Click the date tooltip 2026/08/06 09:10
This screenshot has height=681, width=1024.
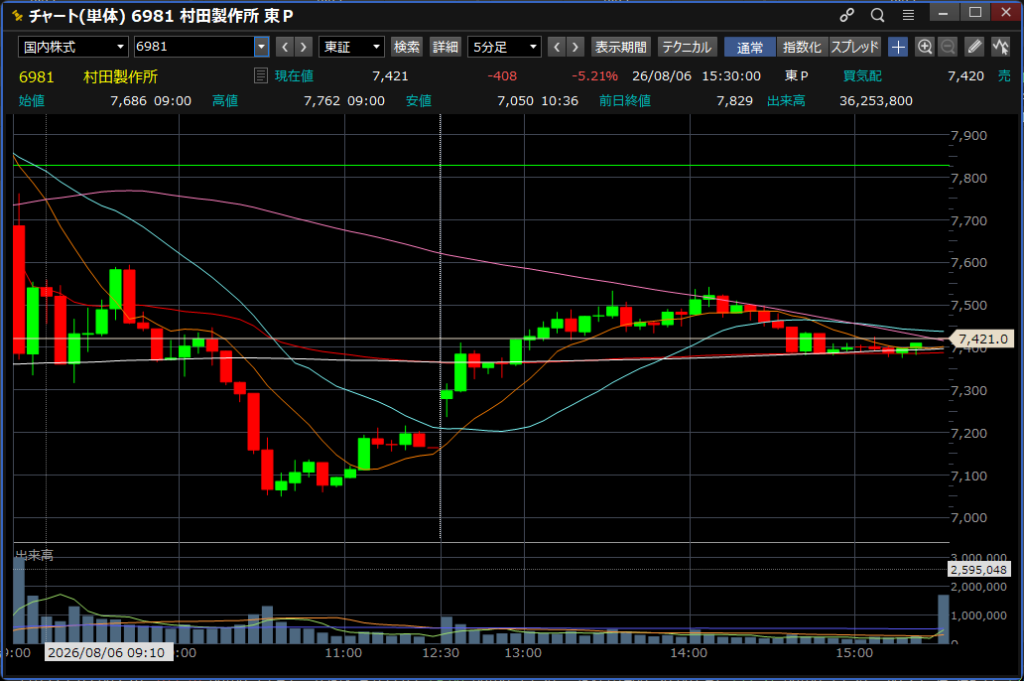tap(107, 652)
